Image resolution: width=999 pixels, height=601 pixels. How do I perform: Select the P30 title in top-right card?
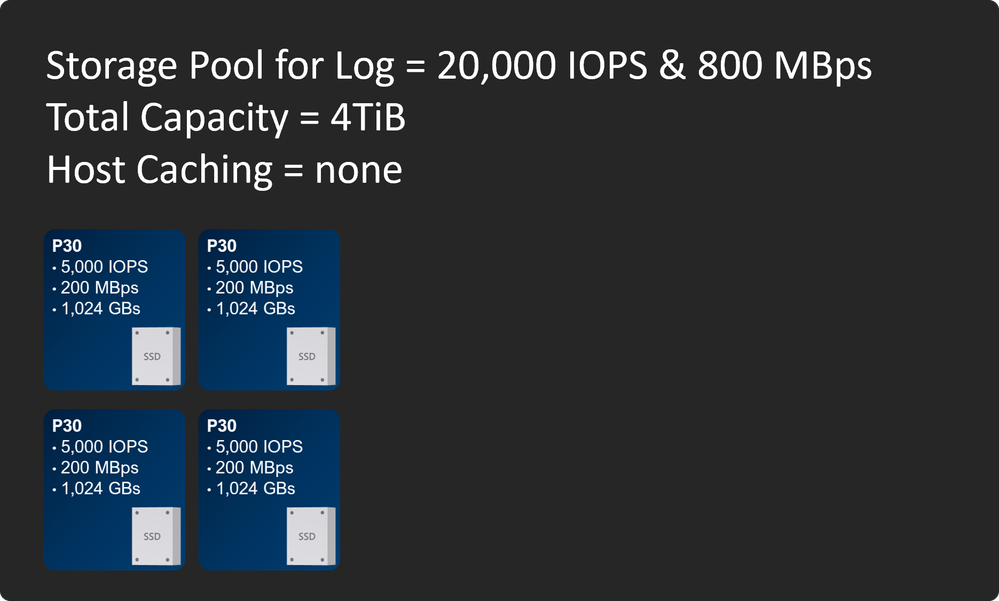pyautogui.click(x=222, y=245)
